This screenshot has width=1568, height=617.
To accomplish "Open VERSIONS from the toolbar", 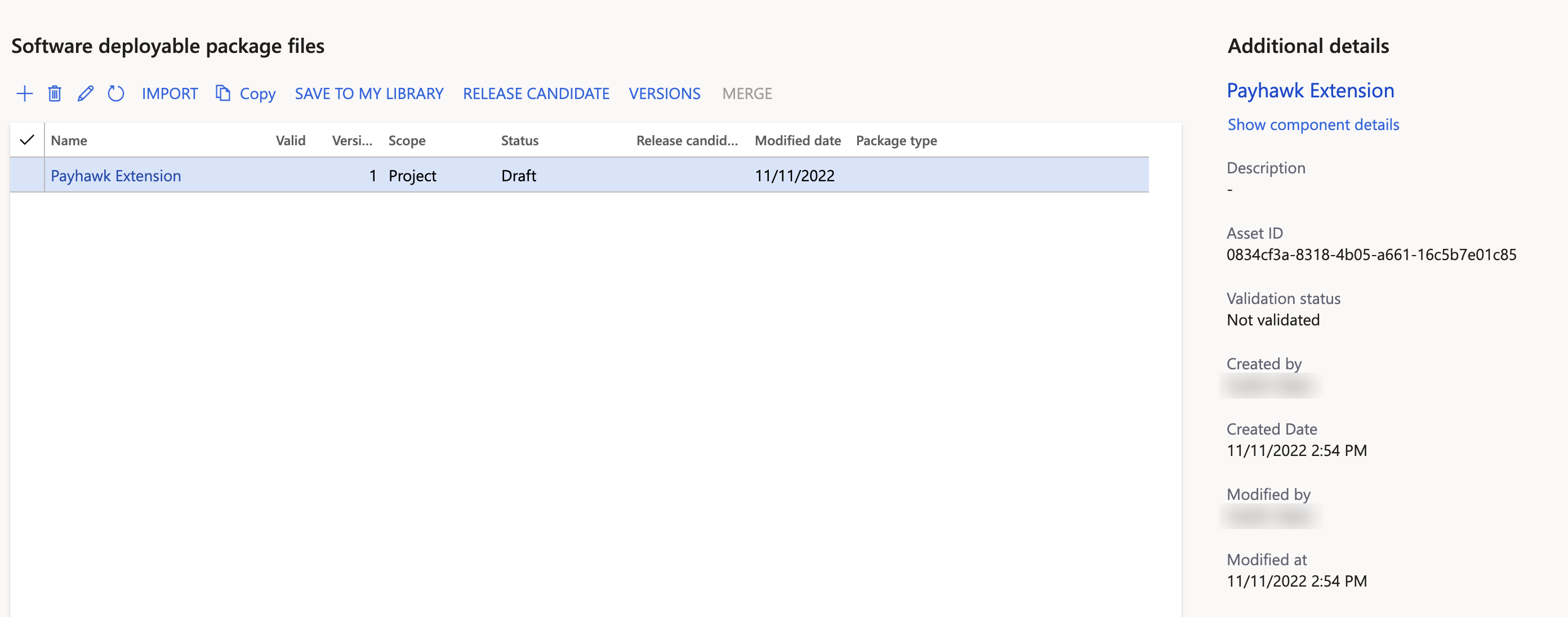I will (664, 93).
